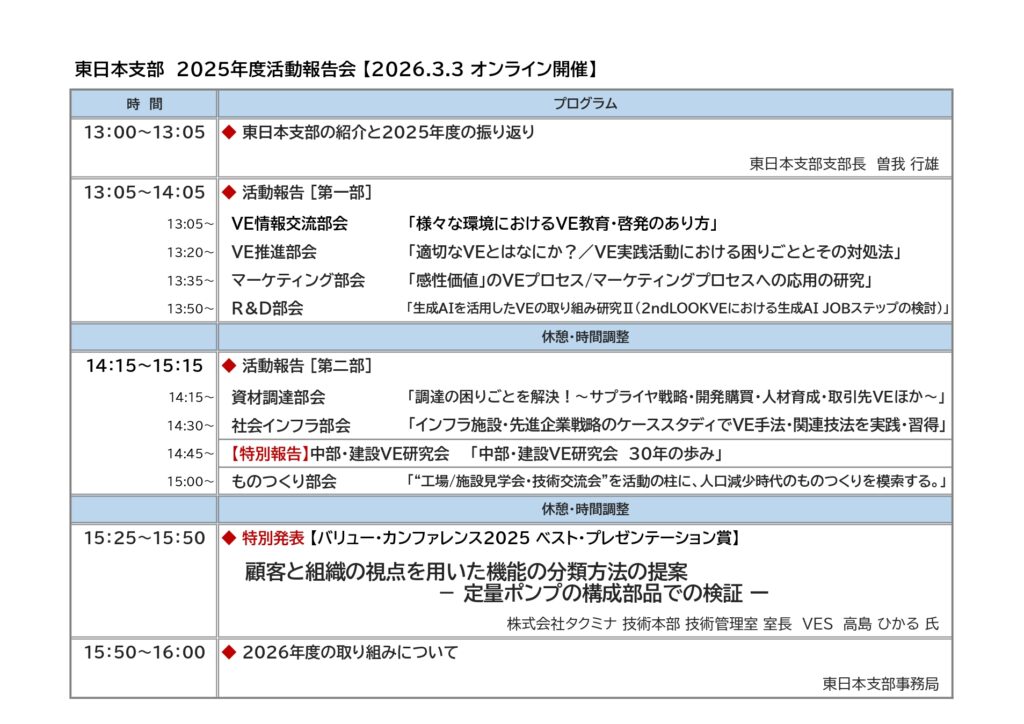
Task: Select the ものつくり部会 session name
Action: [x=284, y=482]
